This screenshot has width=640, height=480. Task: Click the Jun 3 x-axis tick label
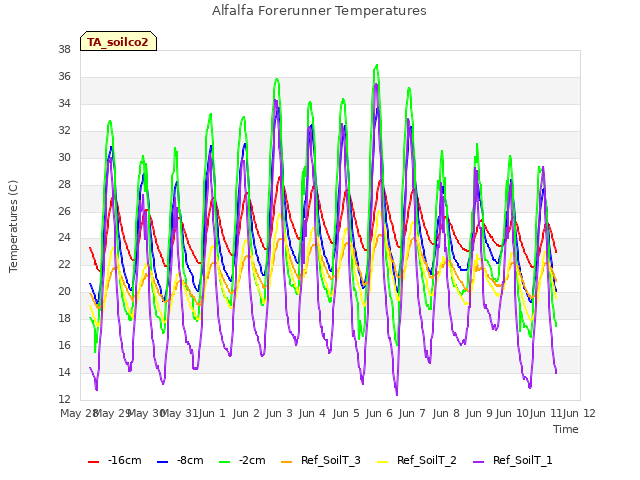tap(279, 413)
